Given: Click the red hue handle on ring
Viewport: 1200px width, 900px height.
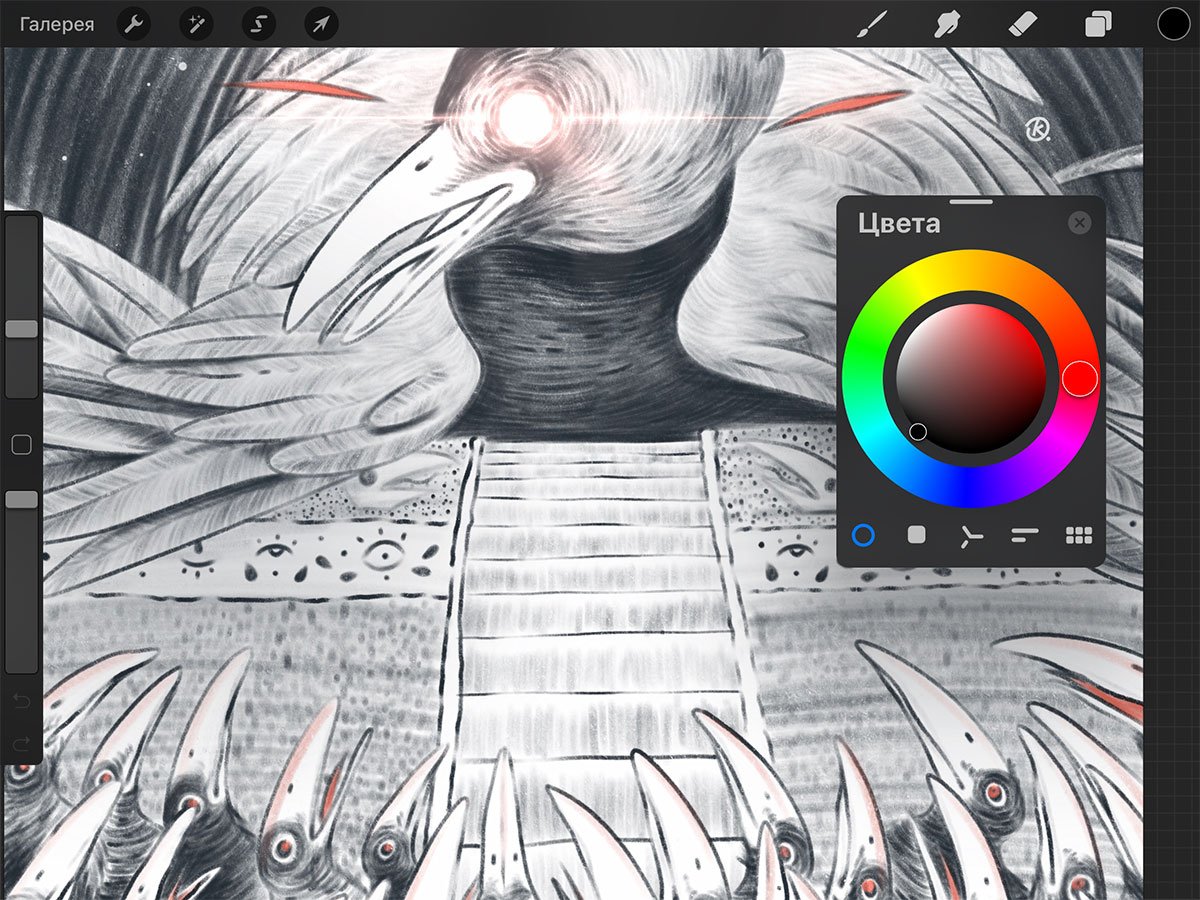Looking at the screenshot, I should pos(1080,378).
